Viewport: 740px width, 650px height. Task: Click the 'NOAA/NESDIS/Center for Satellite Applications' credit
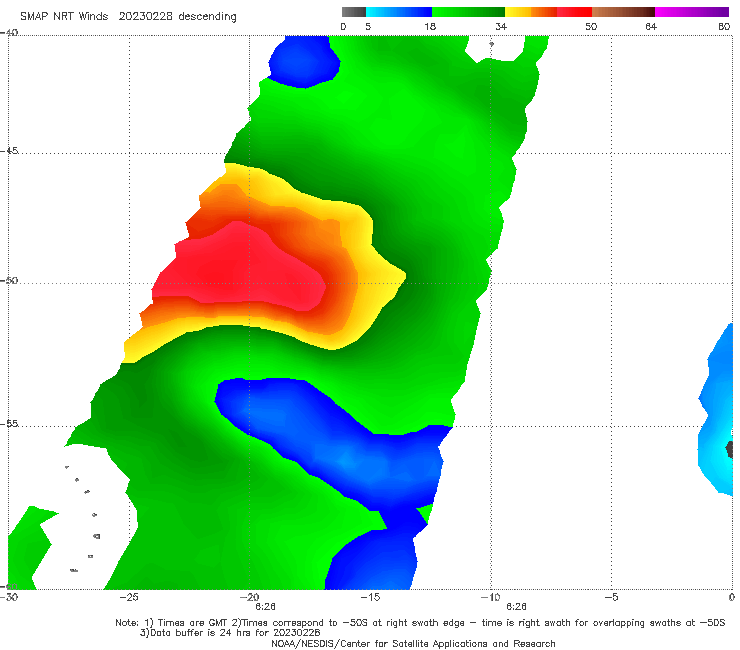click(413, 644)
